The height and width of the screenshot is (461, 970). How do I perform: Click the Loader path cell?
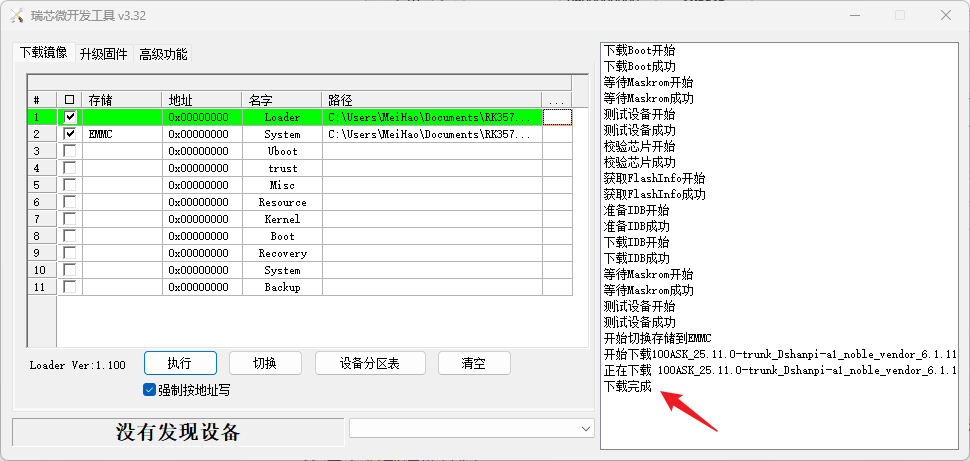point(431,117)
